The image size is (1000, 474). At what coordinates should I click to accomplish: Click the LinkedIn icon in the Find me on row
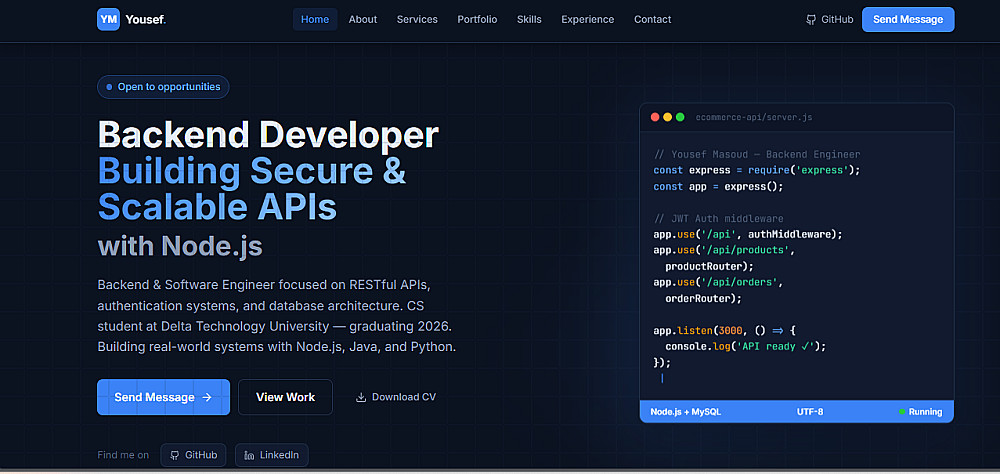250,455
